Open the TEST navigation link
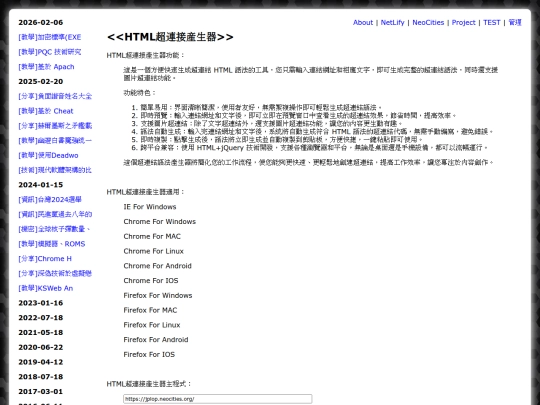Image resolution: width=540 pixels, height=405 pixels. (491, 22)
